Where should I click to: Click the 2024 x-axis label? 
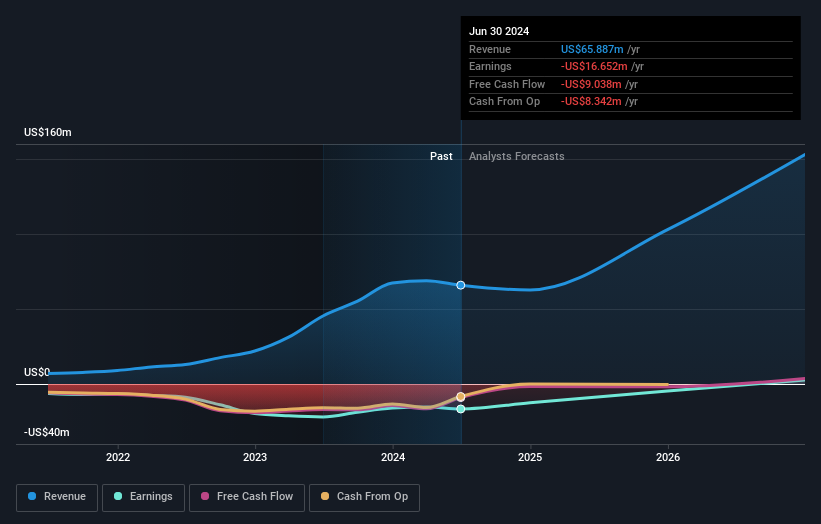click(x=393, y=457)
